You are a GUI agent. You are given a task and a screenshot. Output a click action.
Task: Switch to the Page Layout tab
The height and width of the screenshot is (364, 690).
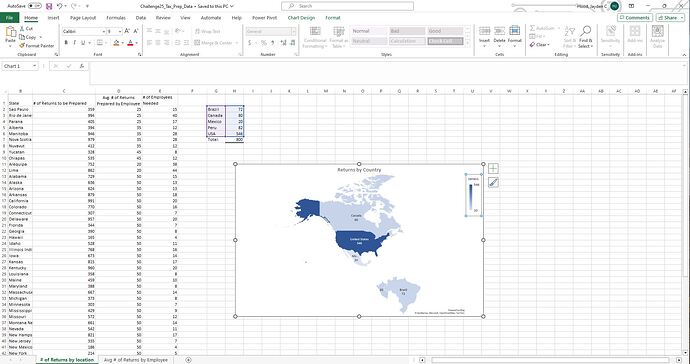click(83, 18)
